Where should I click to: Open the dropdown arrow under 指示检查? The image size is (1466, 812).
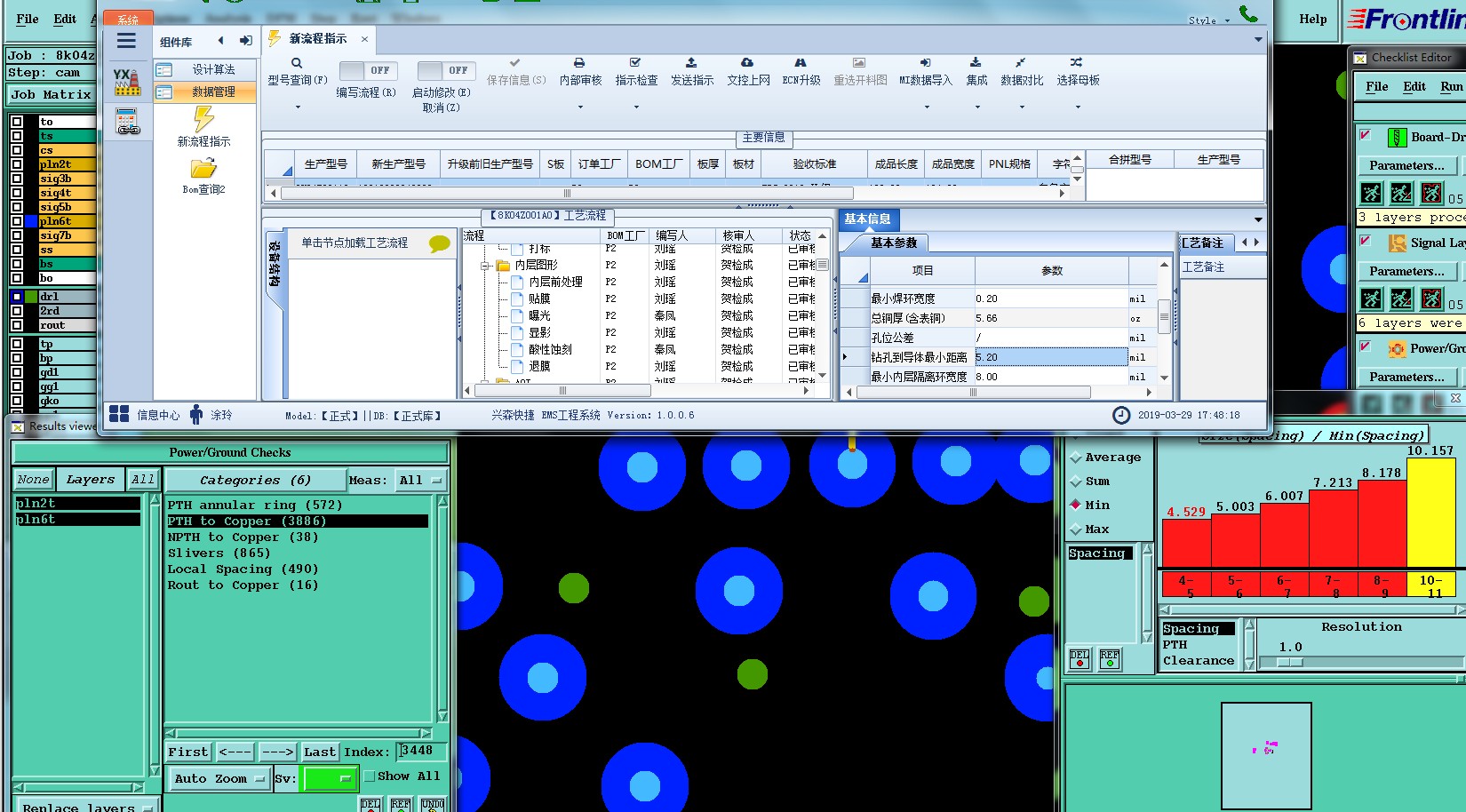[x=636, y=107]
